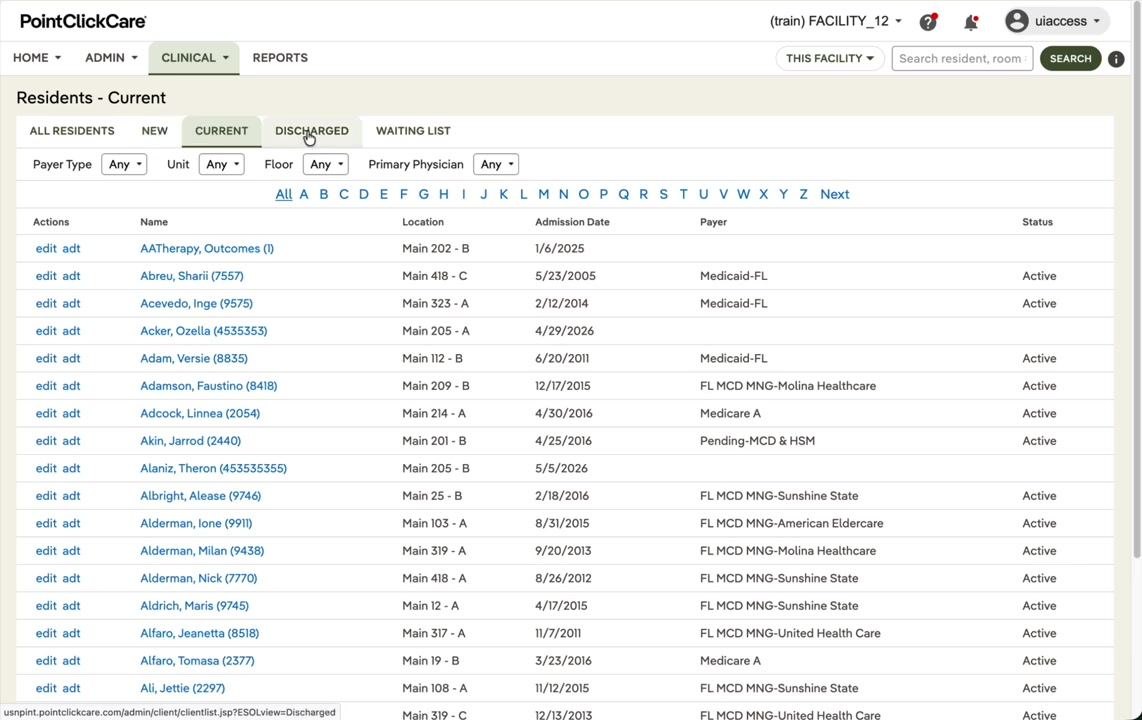Click the All letter filter

pos(283,194)
